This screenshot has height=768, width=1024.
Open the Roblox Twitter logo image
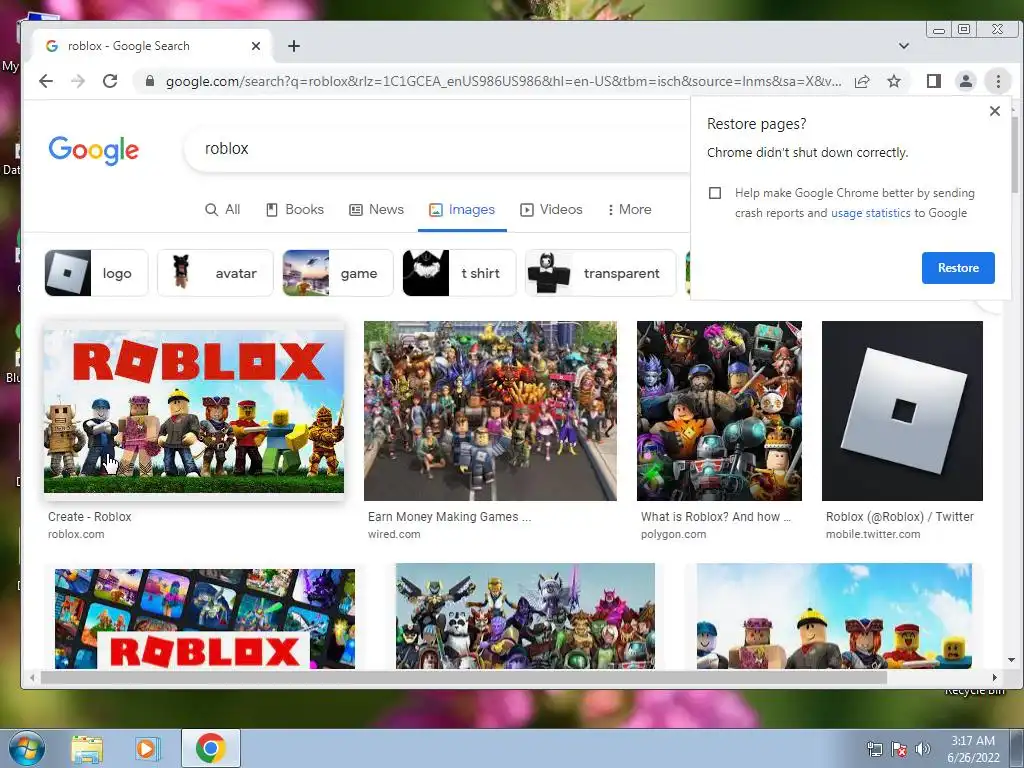pos(902,411)
